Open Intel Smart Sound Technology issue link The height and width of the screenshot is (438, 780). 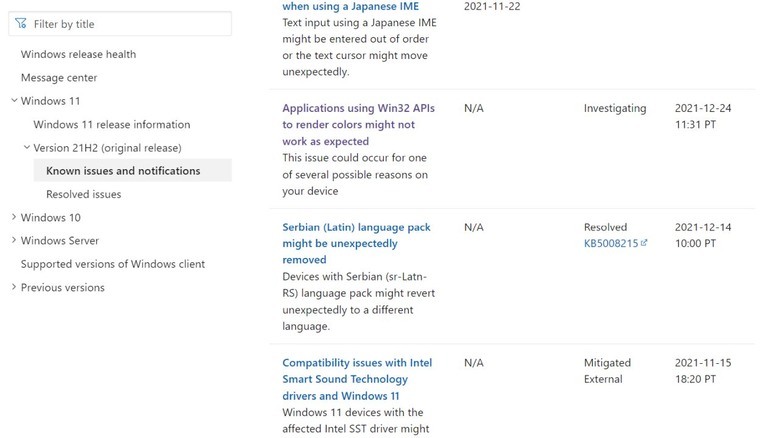click(357, 379)
